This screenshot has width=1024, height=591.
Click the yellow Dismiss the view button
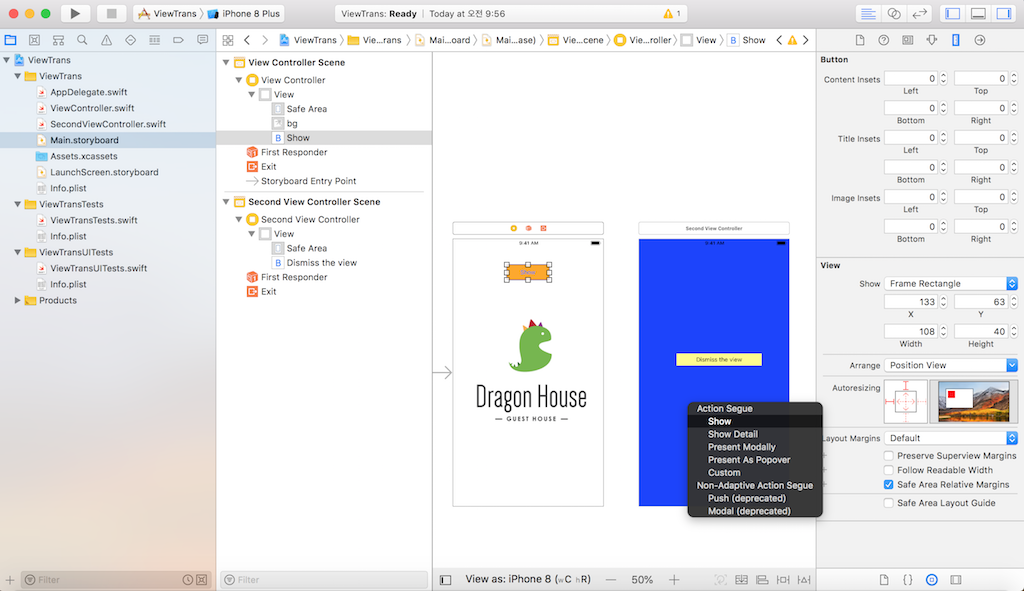718,360
